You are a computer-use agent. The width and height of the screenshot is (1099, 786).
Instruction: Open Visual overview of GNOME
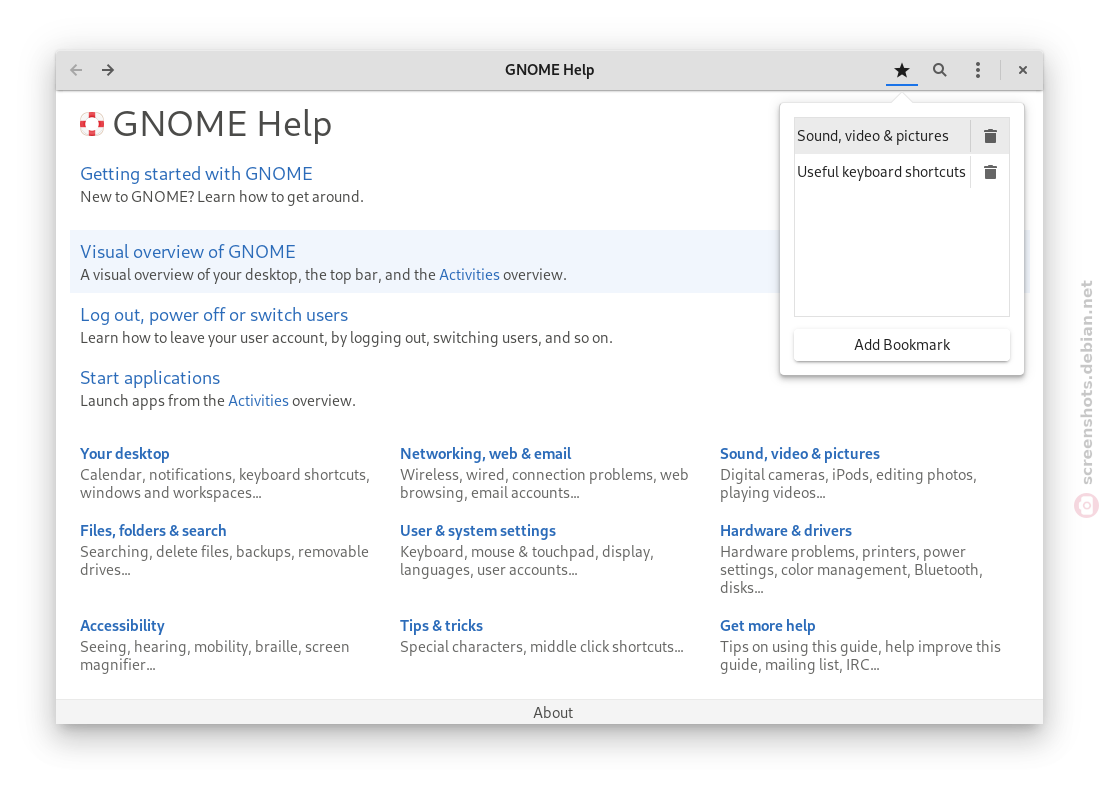pos(188,252)
